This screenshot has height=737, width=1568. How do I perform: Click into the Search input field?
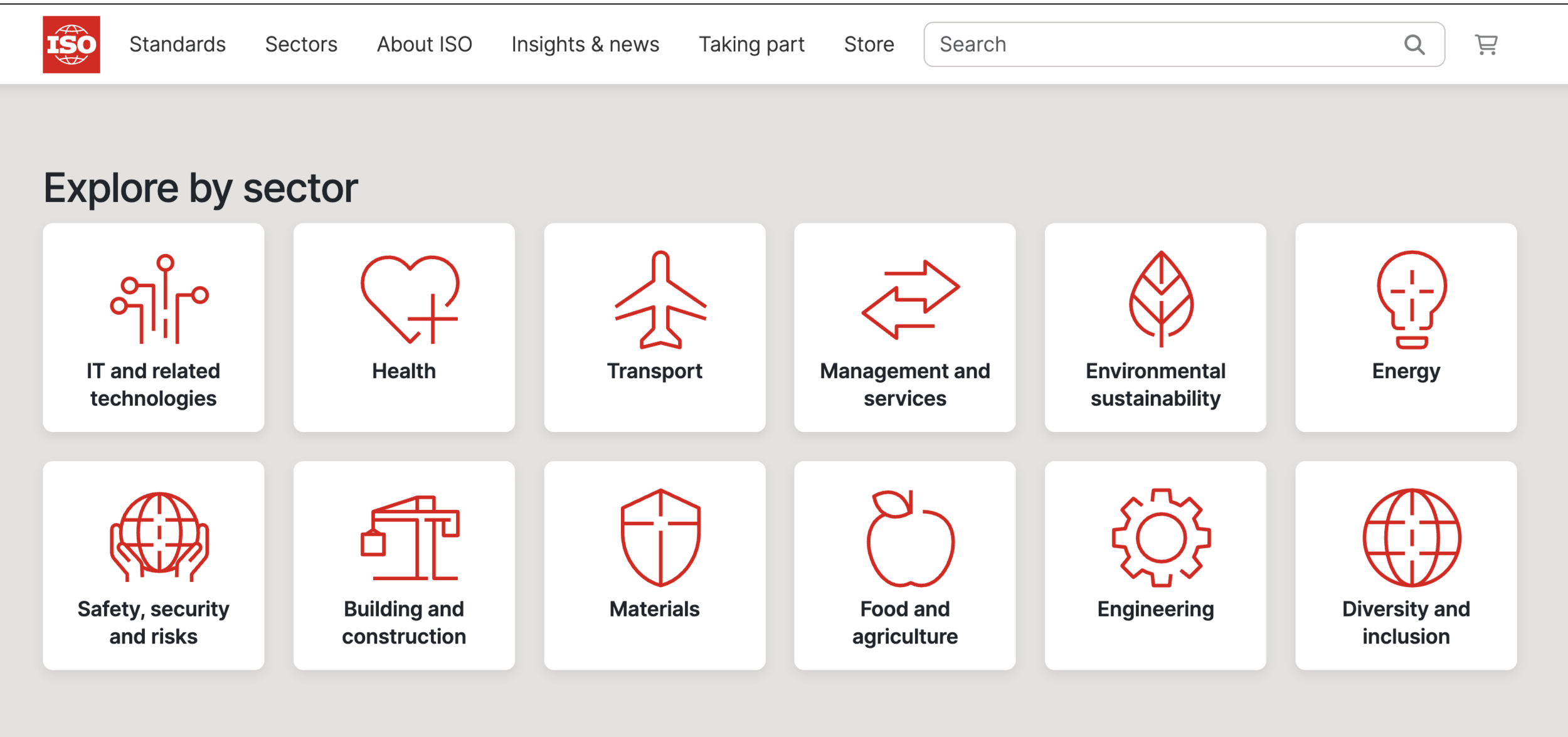1160,45
